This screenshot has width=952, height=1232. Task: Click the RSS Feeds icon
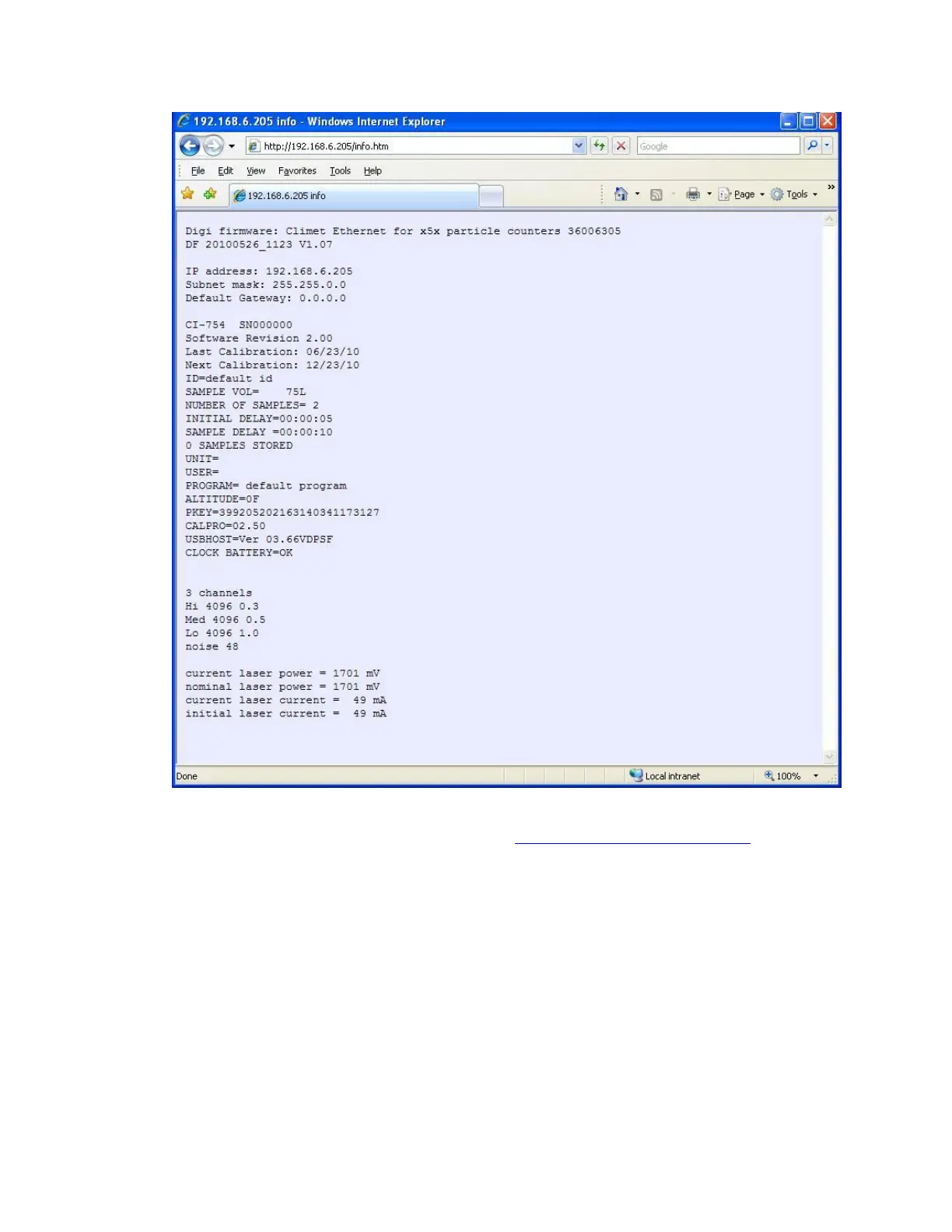(656, 194)
